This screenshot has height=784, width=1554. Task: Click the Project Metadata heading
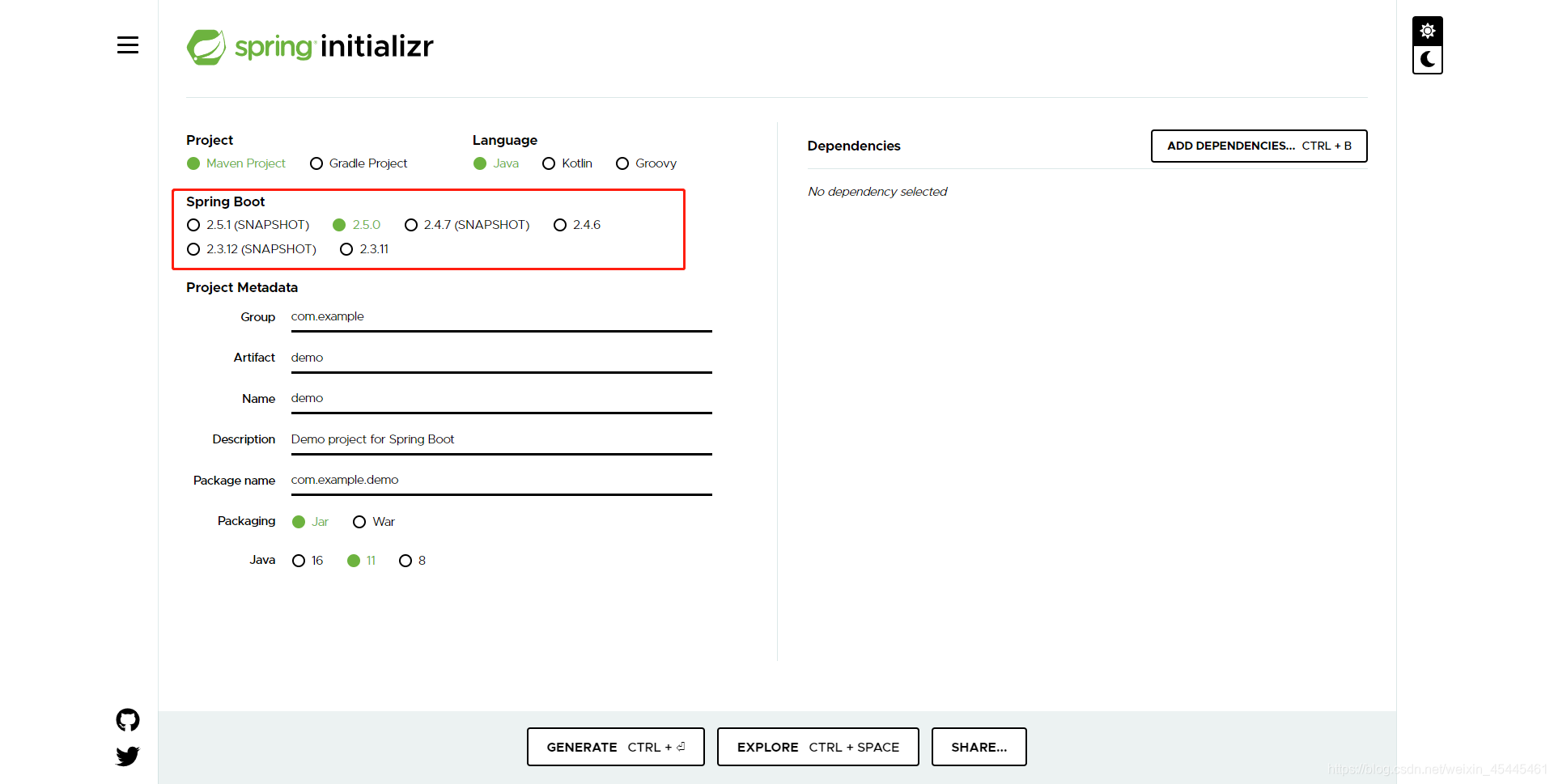tap(242, 287)
